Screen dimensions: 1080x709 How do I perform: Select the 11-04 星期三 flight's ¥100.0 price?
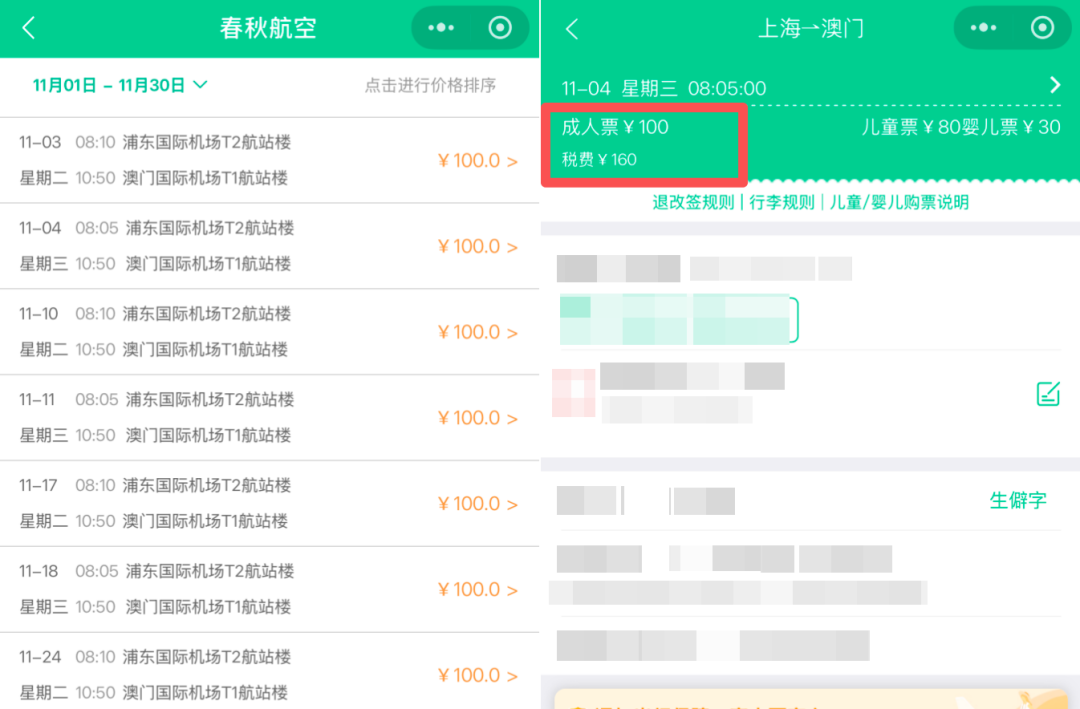(x=477, y=246)
